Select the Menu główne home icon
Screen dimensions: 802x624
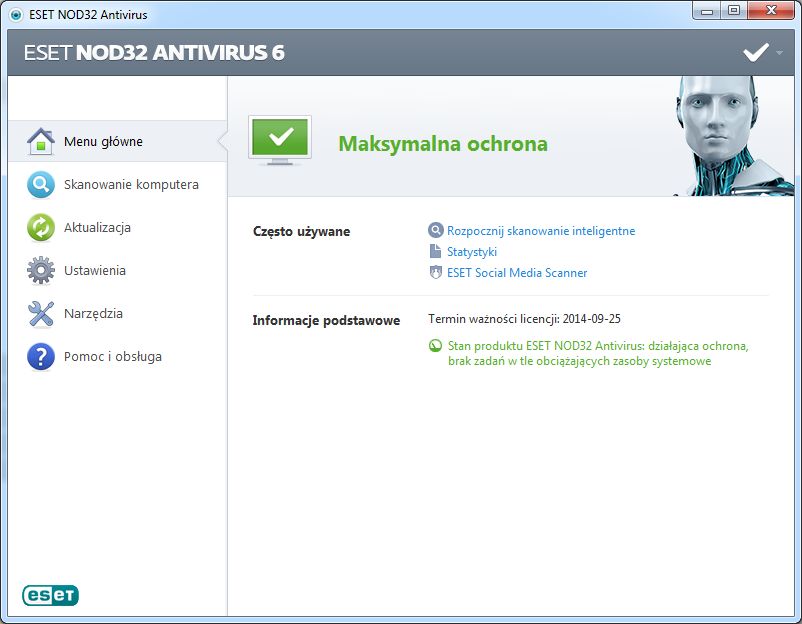coord(40,141)
